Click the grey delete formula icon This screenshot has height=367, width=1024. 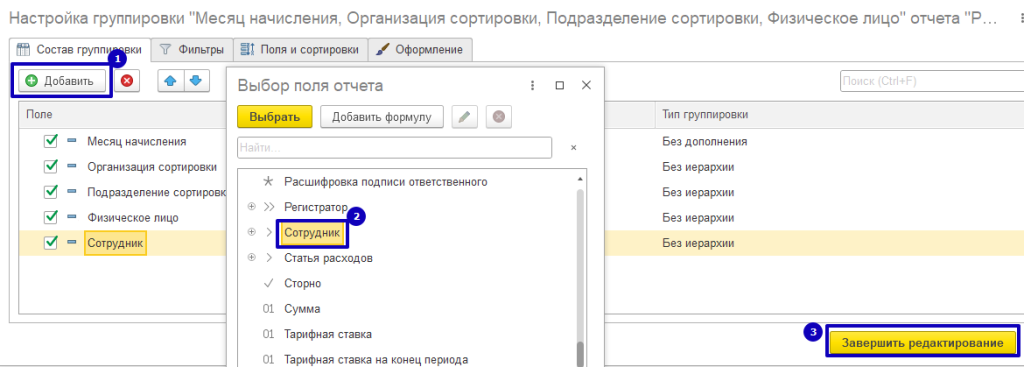(x=498, y=117)
